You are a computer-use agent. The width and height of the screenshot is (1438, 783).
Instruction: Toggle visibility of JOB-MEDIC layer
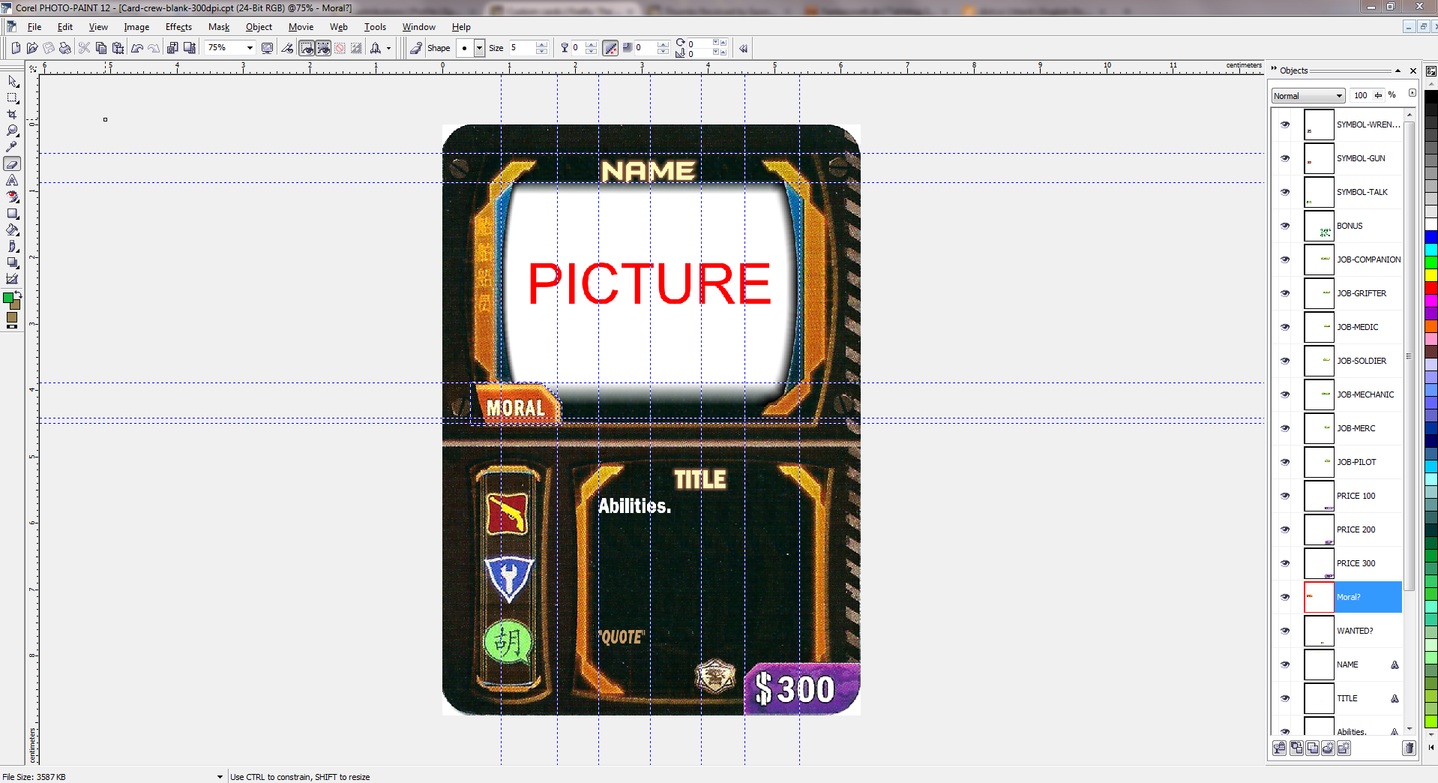1285,327
